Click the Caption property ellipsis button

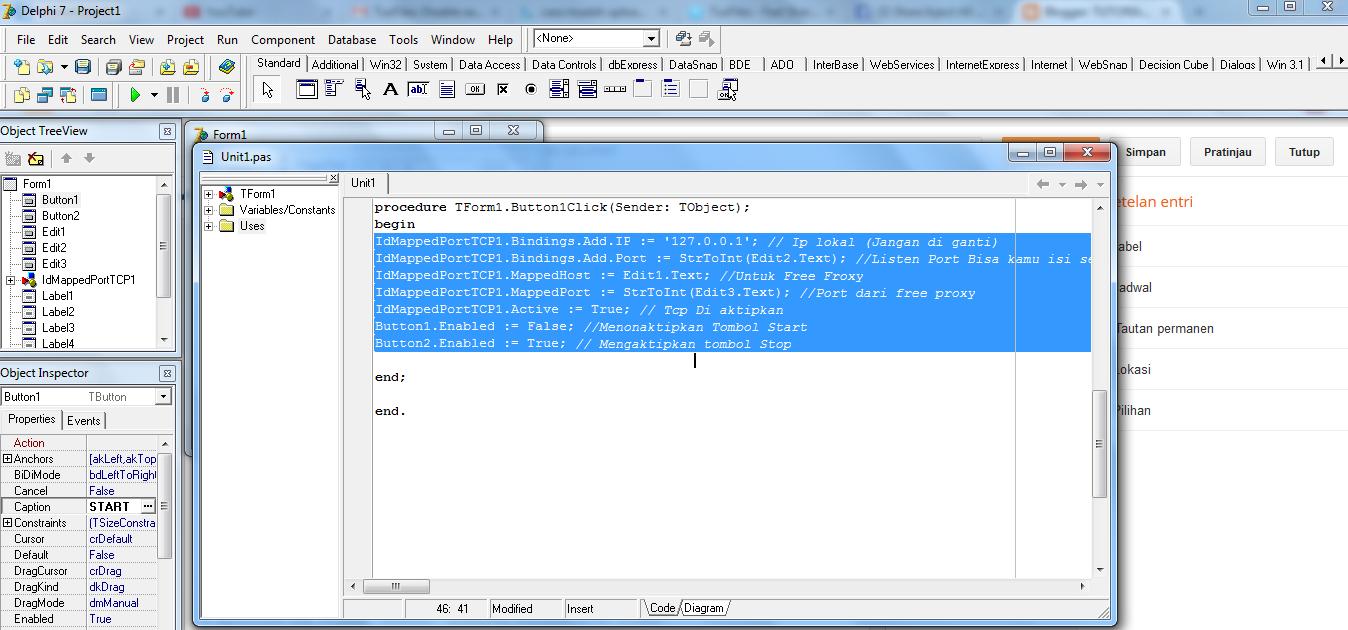[x=149, y=507]
